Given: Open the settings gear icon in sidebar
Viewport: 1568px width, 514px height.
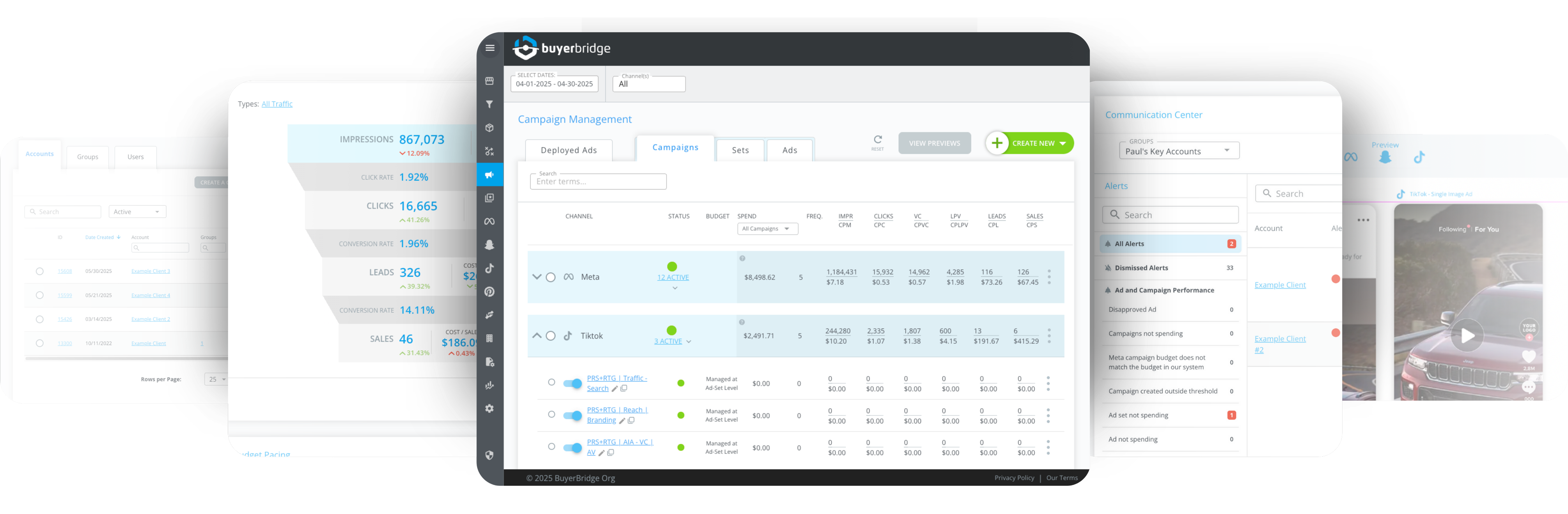Looking at the screenshot, I should [490, 409].
